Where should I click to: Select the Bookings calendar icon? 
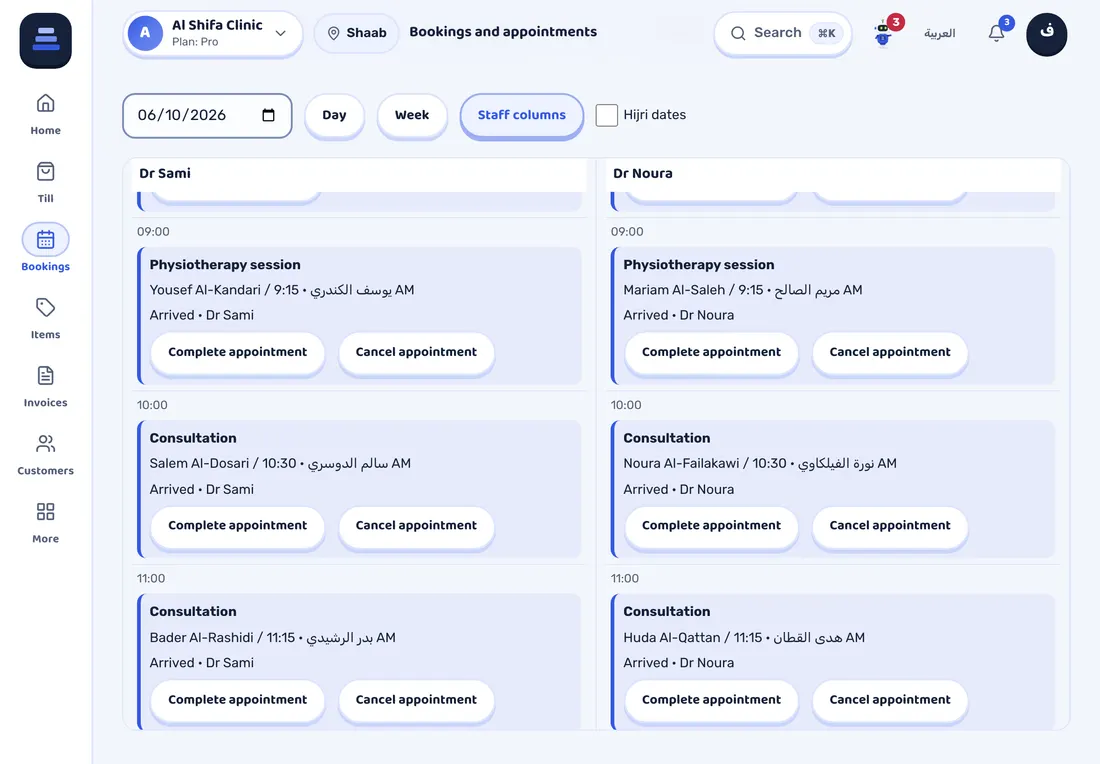[46, 240]
